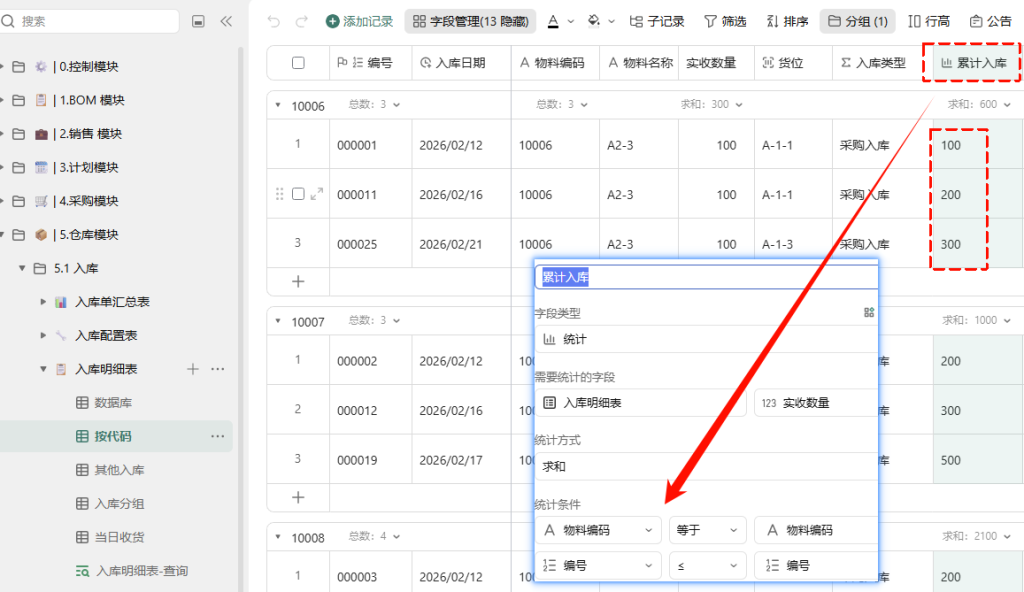Select the 数据库 view

(x=113, y=403)
